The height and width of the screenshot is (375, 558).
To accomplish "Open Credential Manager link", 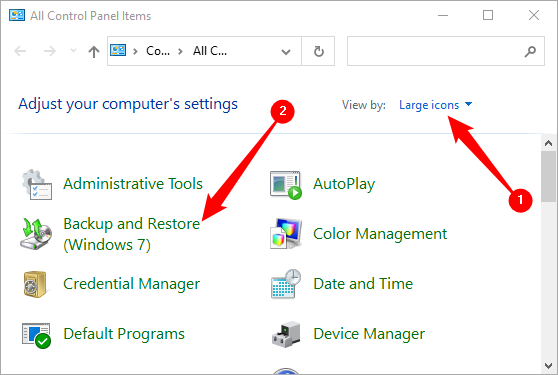I will coord(131,284).
